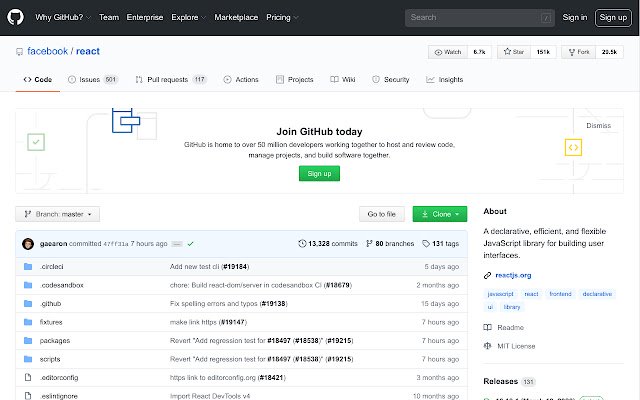Open pull request #19184 link
This screenshot has height=400, width=640.
tap(235, 267)
